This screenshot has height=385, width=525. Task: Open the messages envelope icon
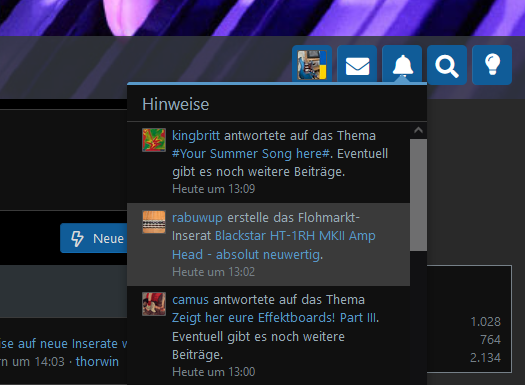357,65
